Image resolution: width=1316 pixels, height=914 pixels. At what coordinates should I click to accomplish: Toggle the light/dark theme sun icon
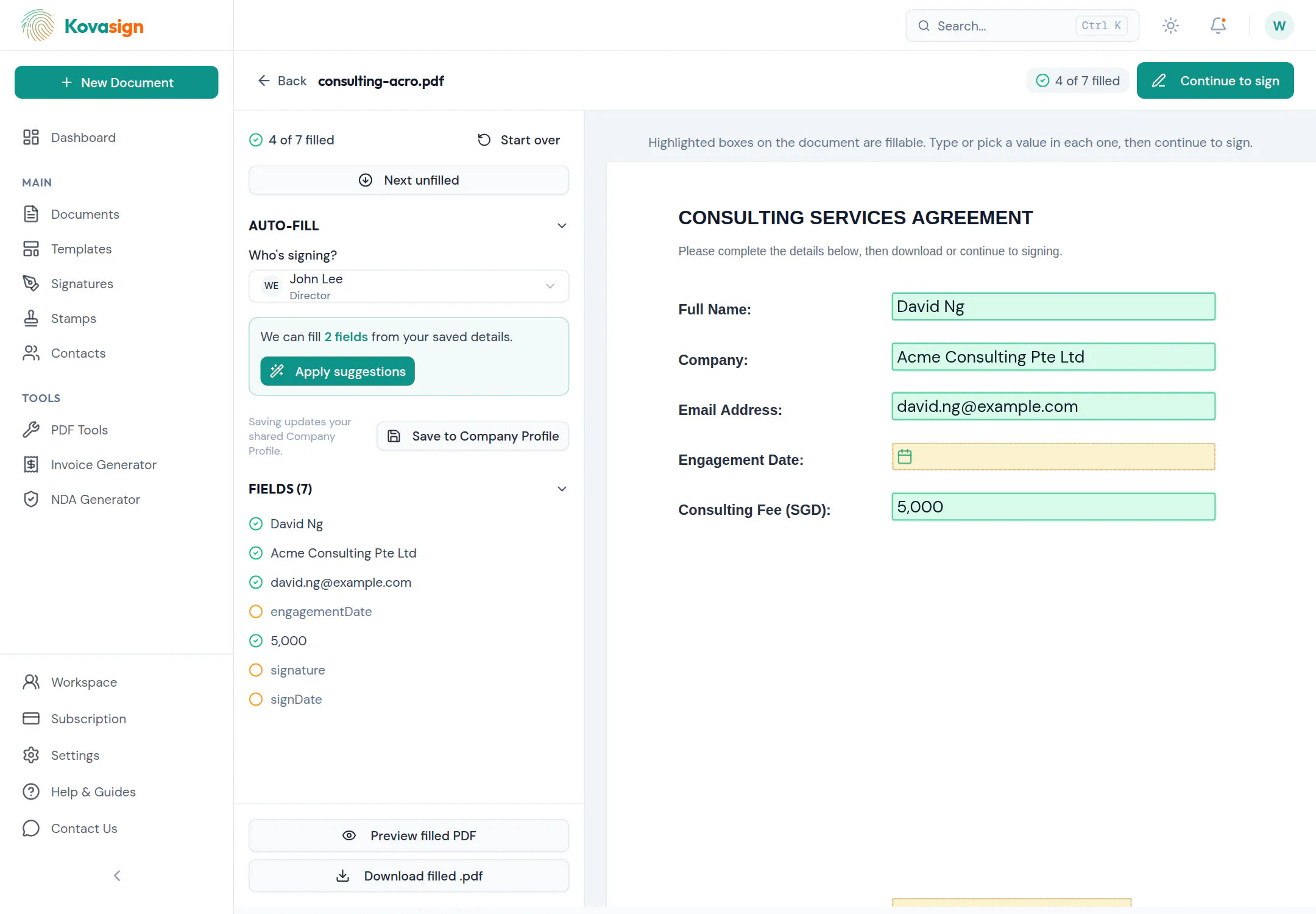pyautogui.click(x=1170, y=26)
